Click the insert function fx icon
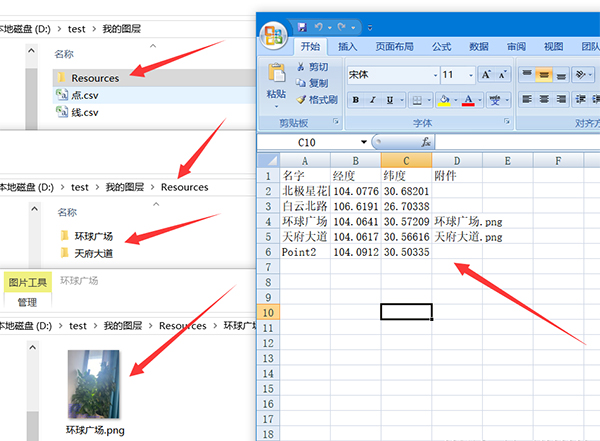 tap(426, 143)
